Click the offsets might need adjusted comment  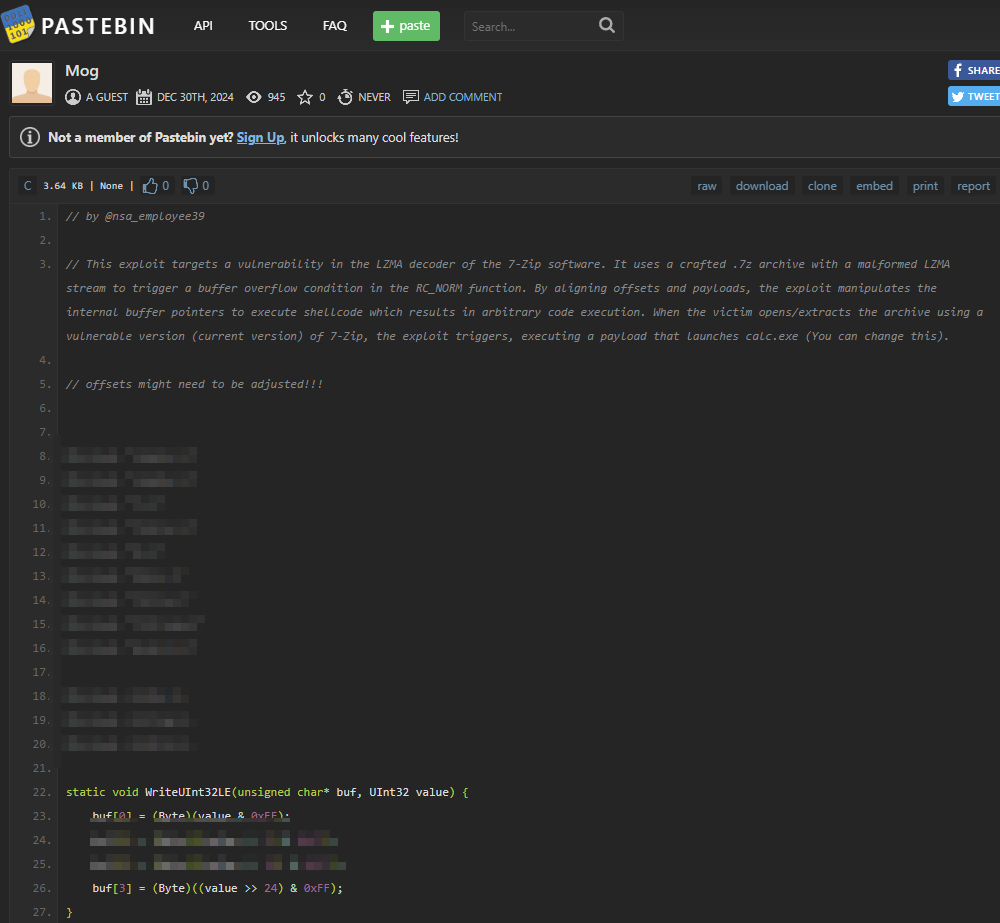195,384
